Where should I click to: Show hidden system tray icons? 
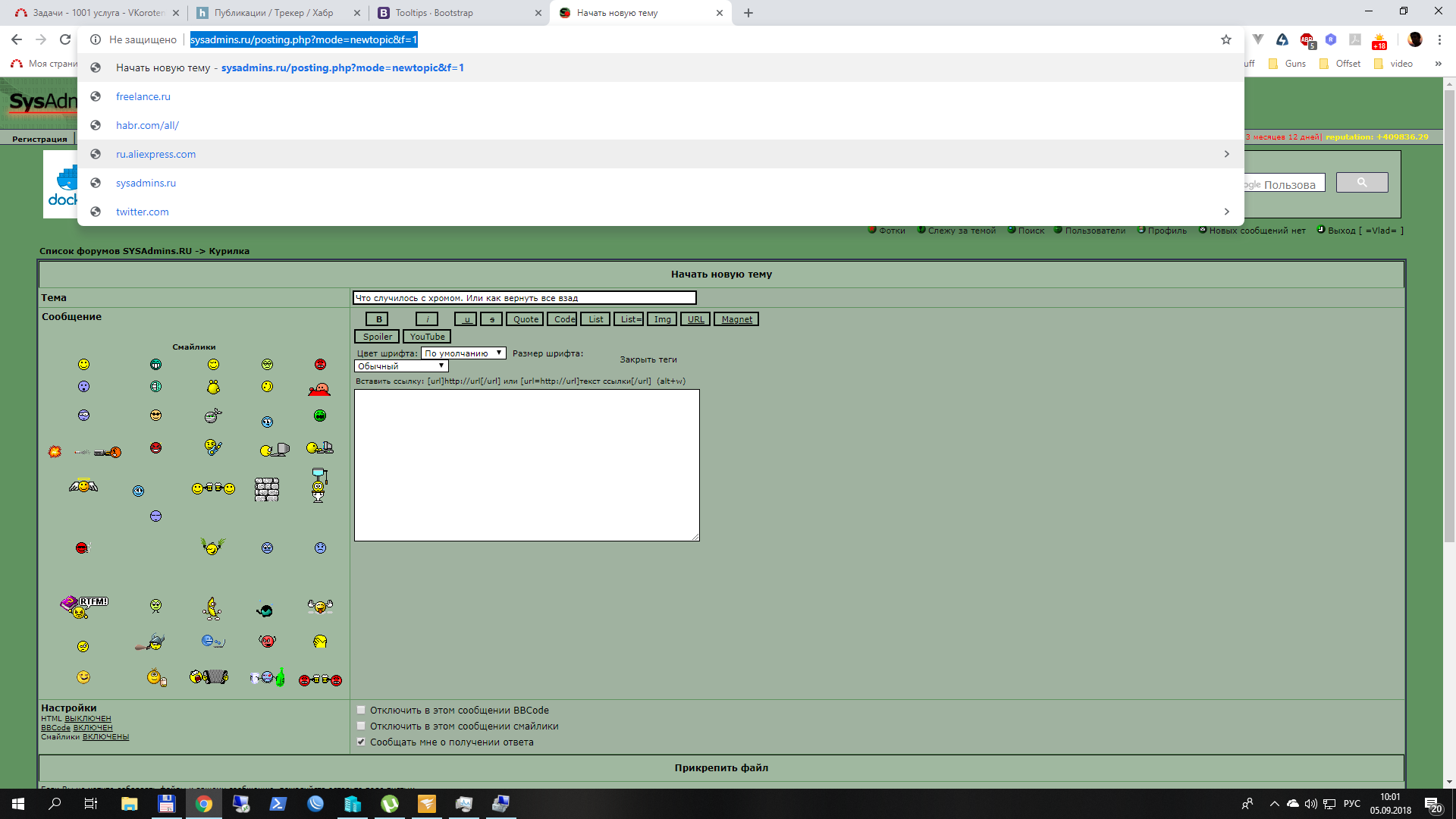[1274, 804]
